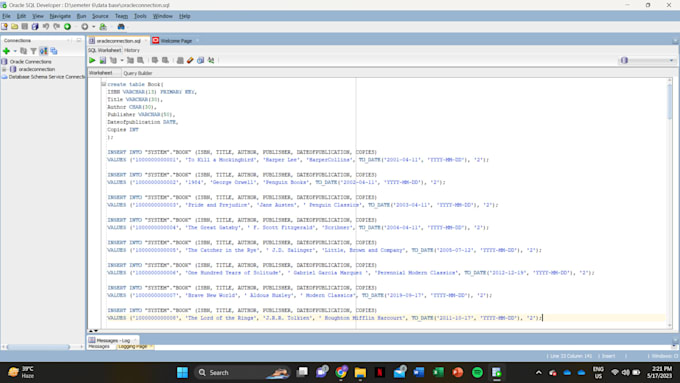Click the worksheet vertical scrollbar thumb
Screen dimensions: 680x383
coord(670,101)
